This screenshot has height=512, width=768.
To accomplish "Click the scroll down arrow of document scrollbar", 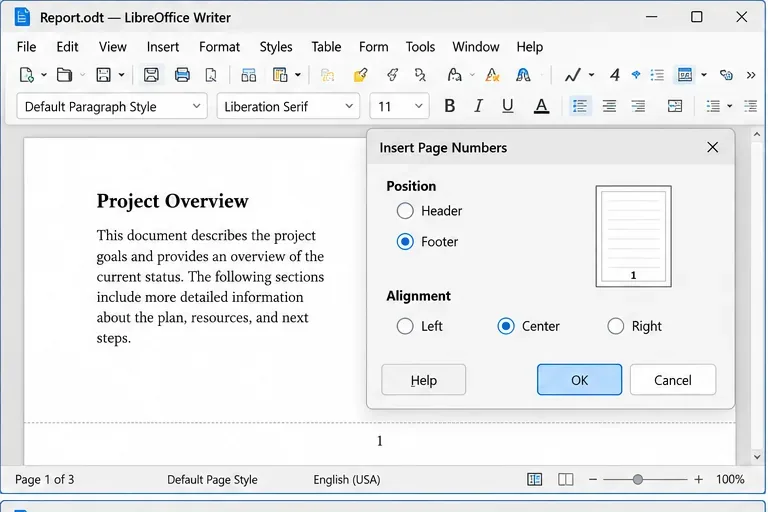I will pyautogui.click(x=757, y=457).
